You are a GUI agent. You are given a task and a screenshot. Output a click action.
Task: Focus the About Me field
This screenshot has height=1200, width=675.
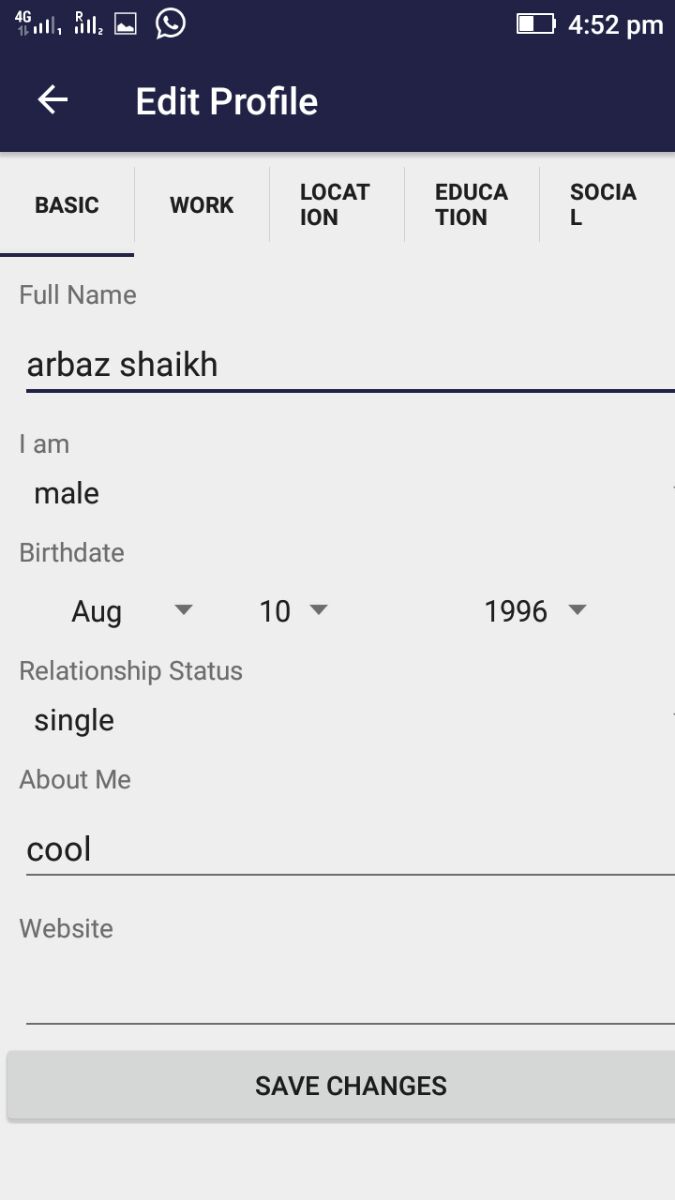tap(350, 849)
